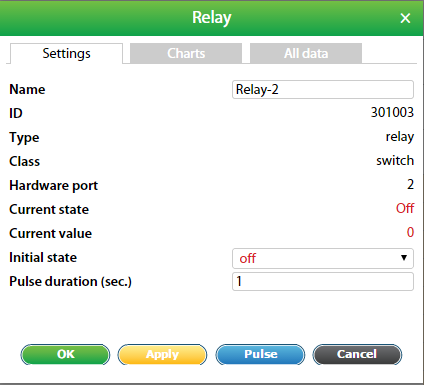
Task: Click the red Current value 0
Action: click(x=410, y=232)
